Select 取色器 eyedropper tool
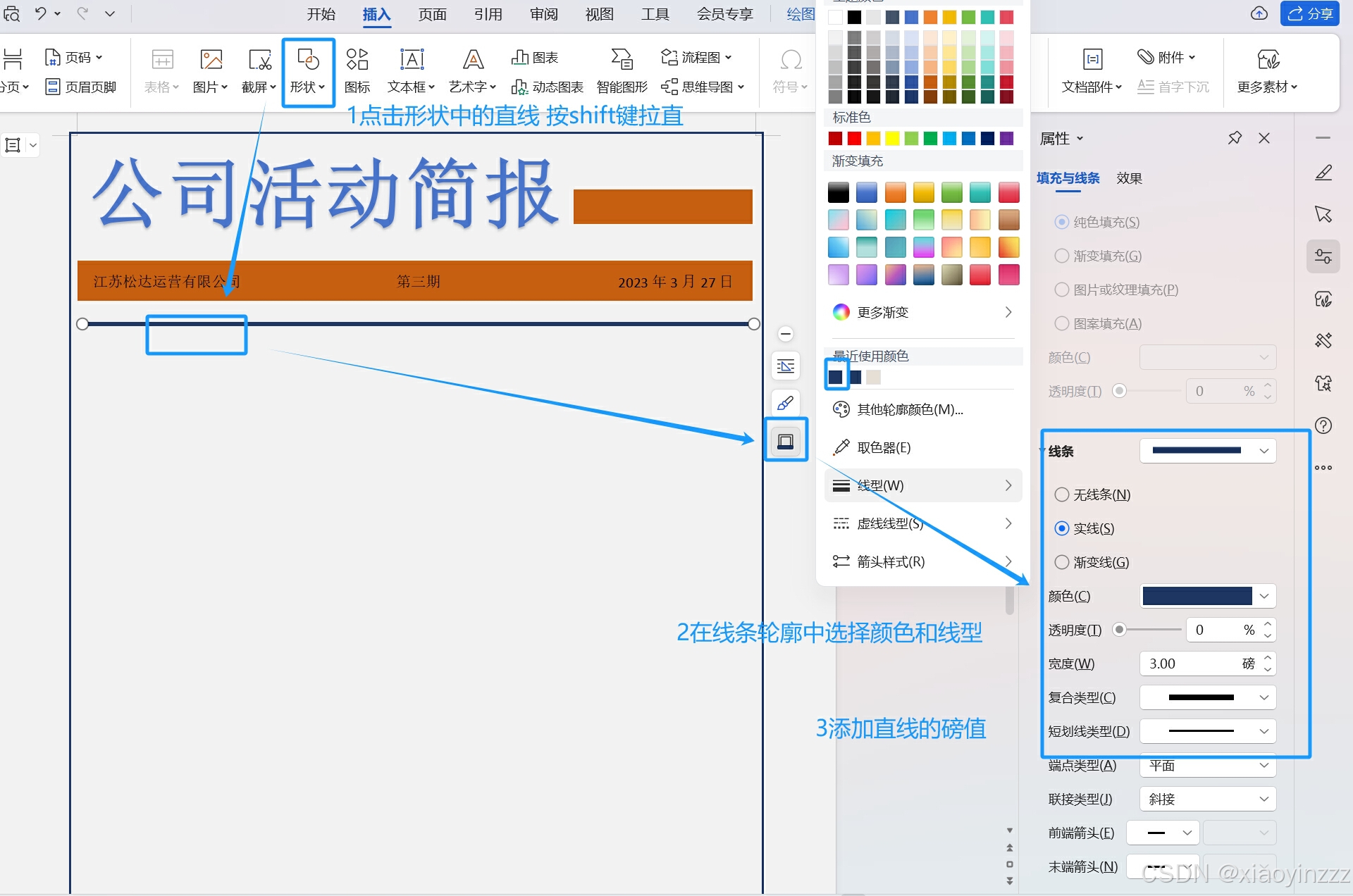This screenshot has height=896, width=1353. pyautogui.click(x=884, y=448)
